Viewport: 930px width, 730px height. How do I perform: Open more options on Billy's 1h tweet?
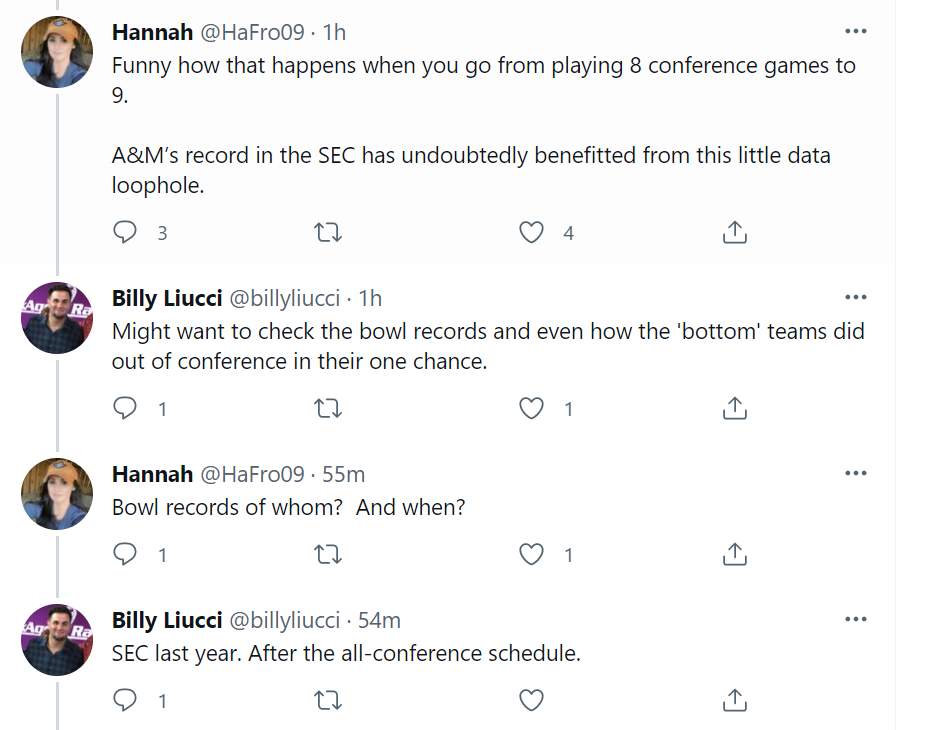pos(855,297)
